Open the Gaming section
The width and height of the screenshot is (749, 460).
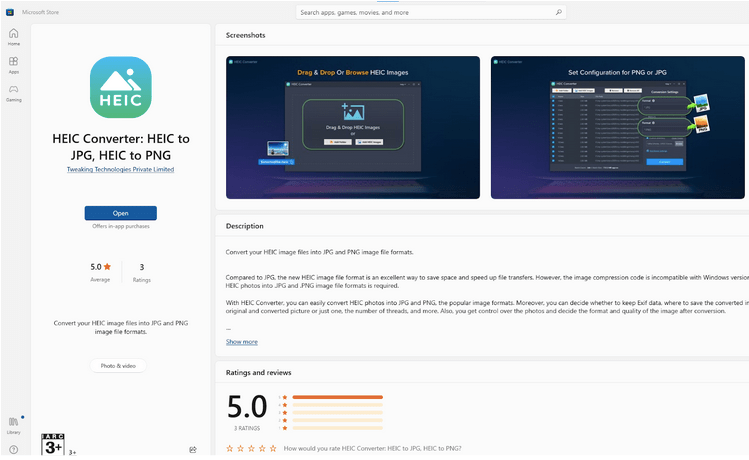[x=13, y=93]
